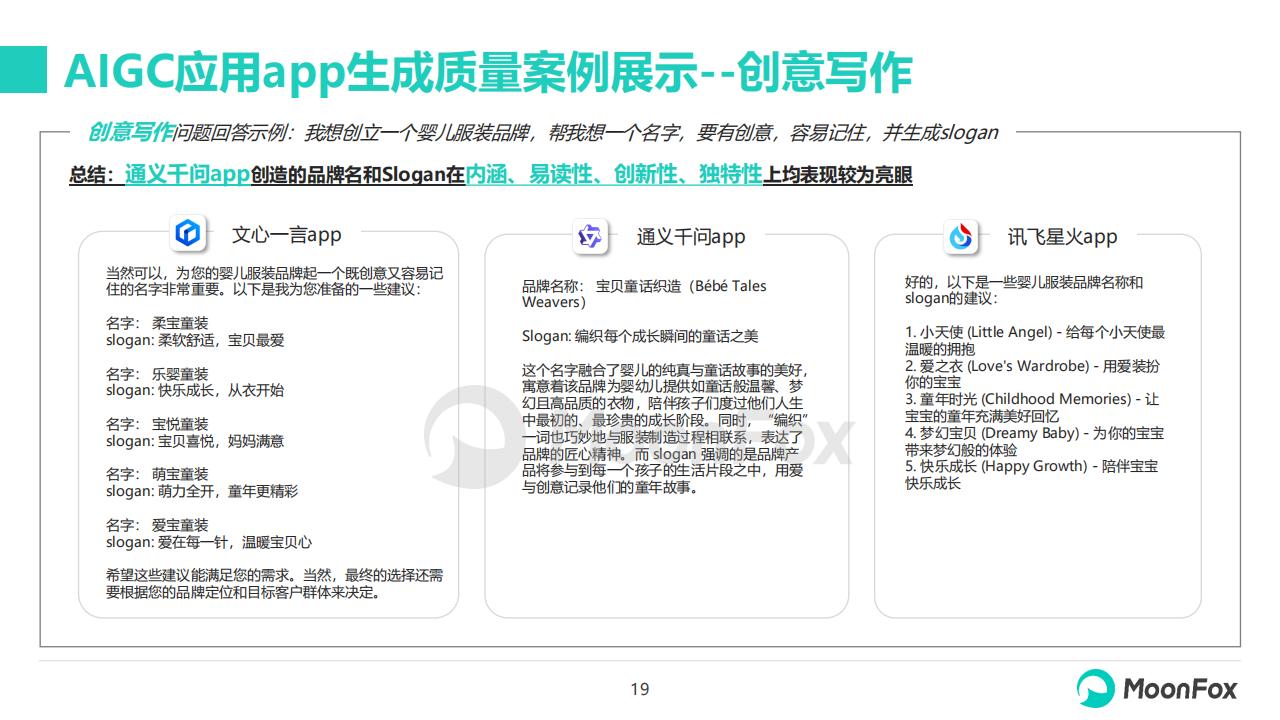Image resolution: width=1280 pixels, height=720 pixels.
Task: Click the closing paragraph starting 希望这些建议
Action: pos(275,584)
